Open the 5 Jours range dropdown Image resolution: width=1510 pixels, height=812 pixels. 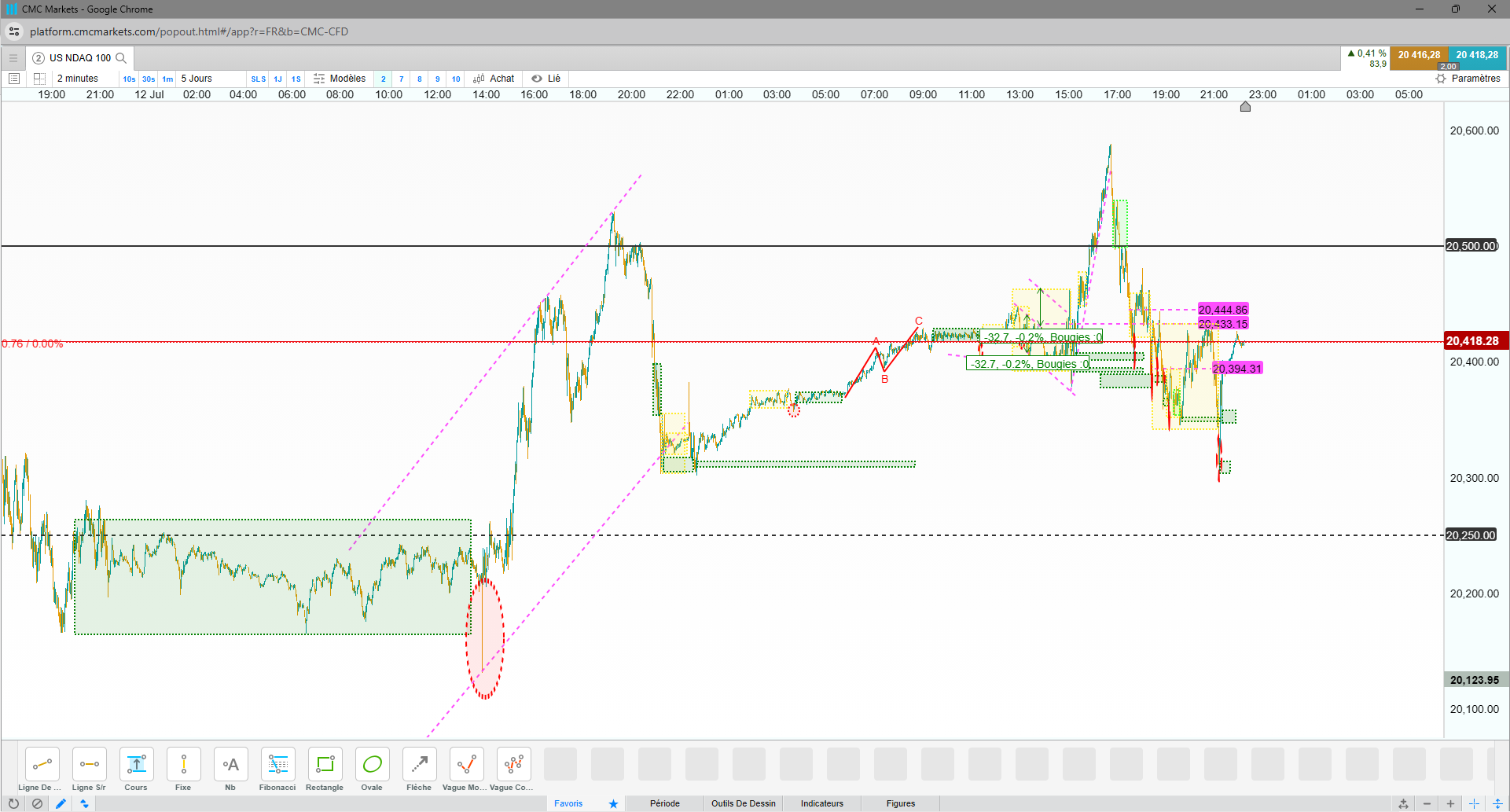pos(197,79)
